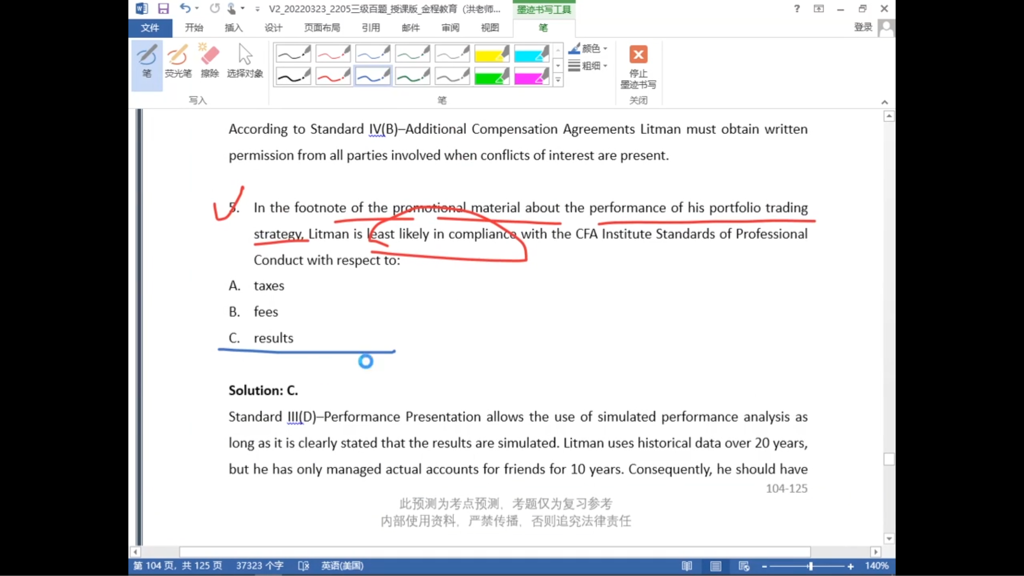Choose the Eraser tool
1024x576 pixels.
(x=210, y=62)
